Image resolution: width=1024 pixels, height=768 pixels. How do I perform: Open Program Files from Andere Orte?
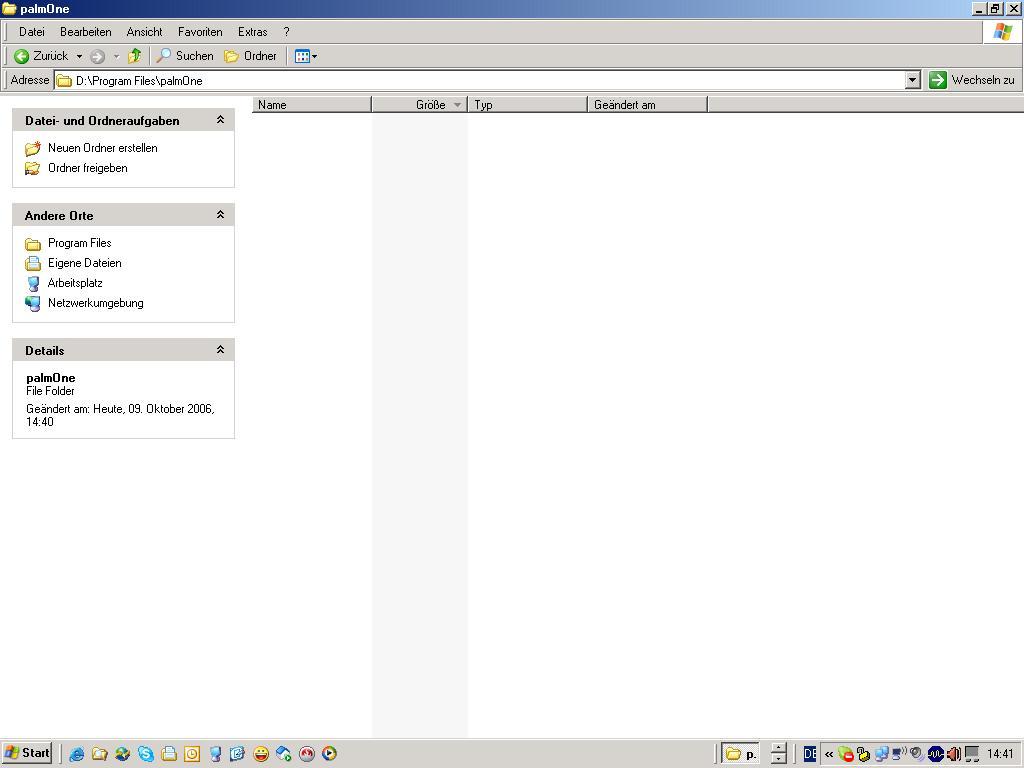[80, 243]
